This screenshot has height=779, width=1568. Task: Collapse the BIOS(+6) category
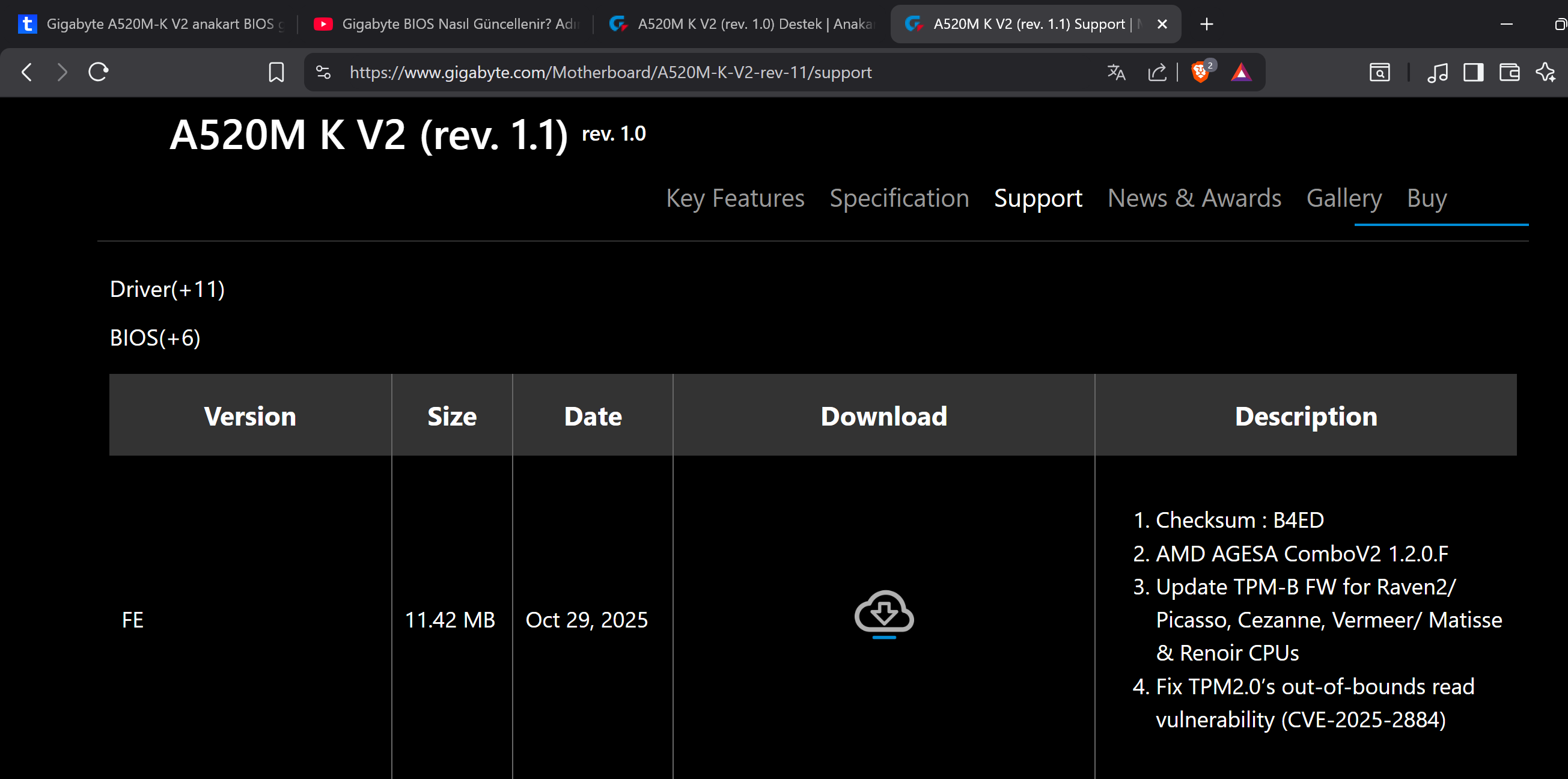point(155,338)
